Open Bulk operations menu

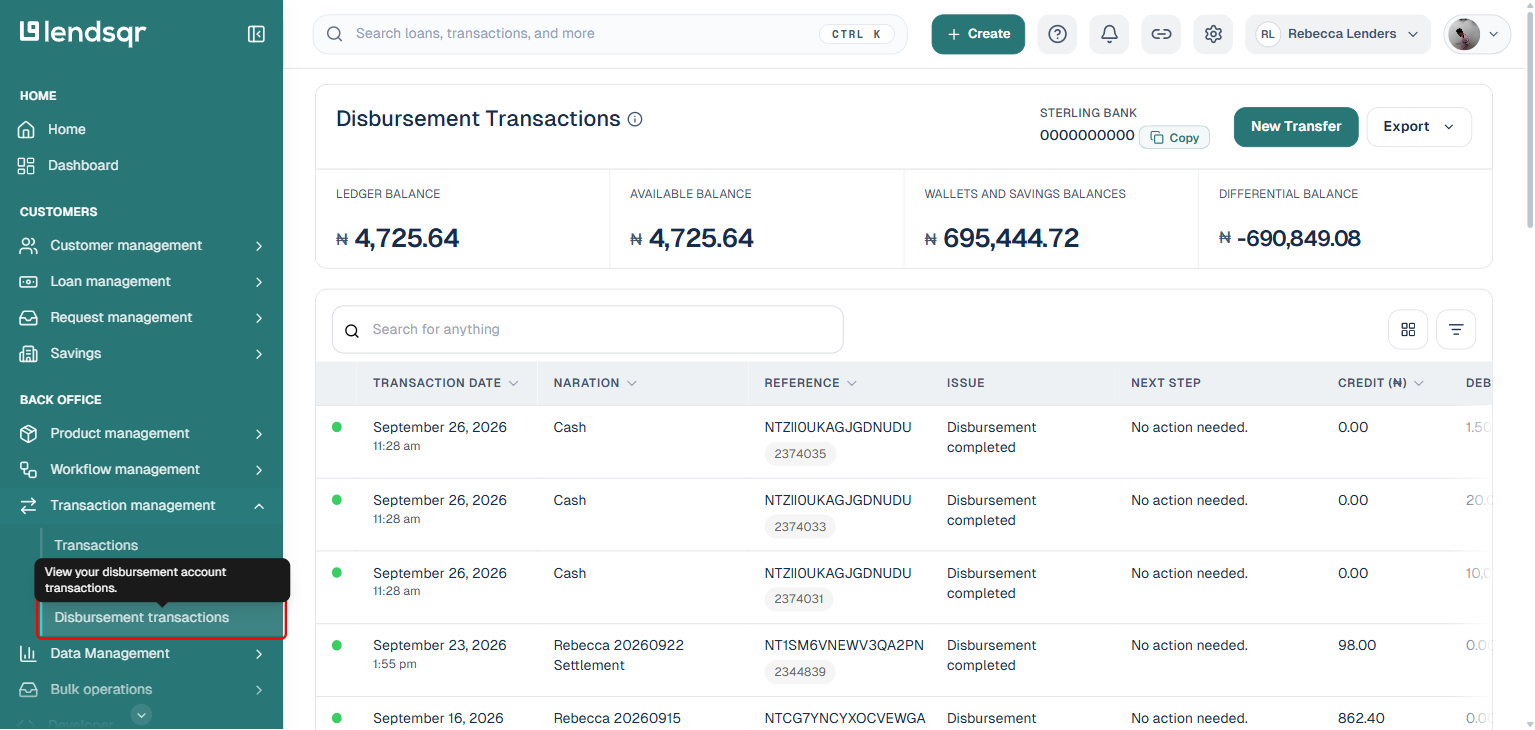tap(141, 690)
